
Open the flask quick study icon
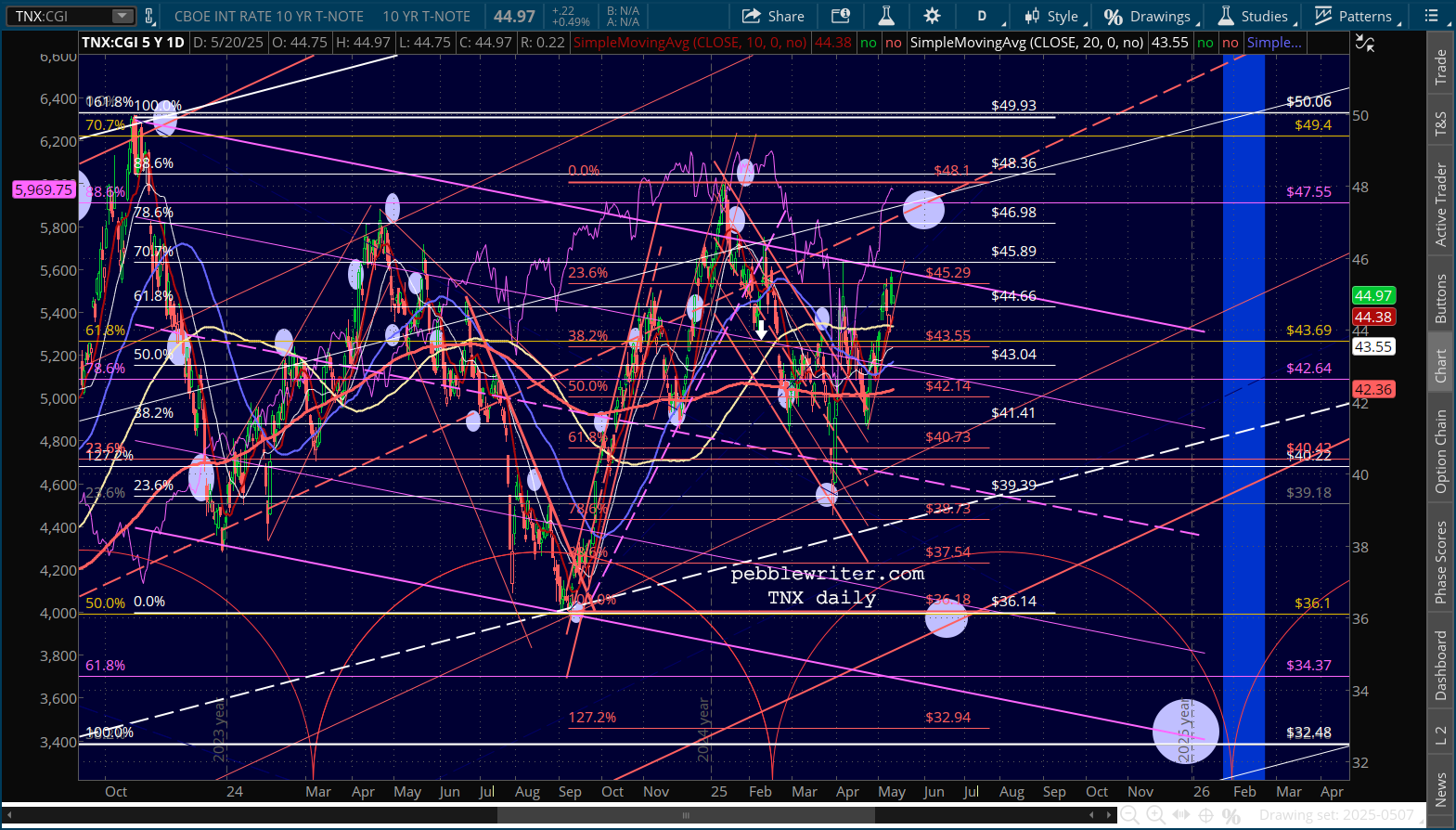pyautogui.click(x=886, y=16)
